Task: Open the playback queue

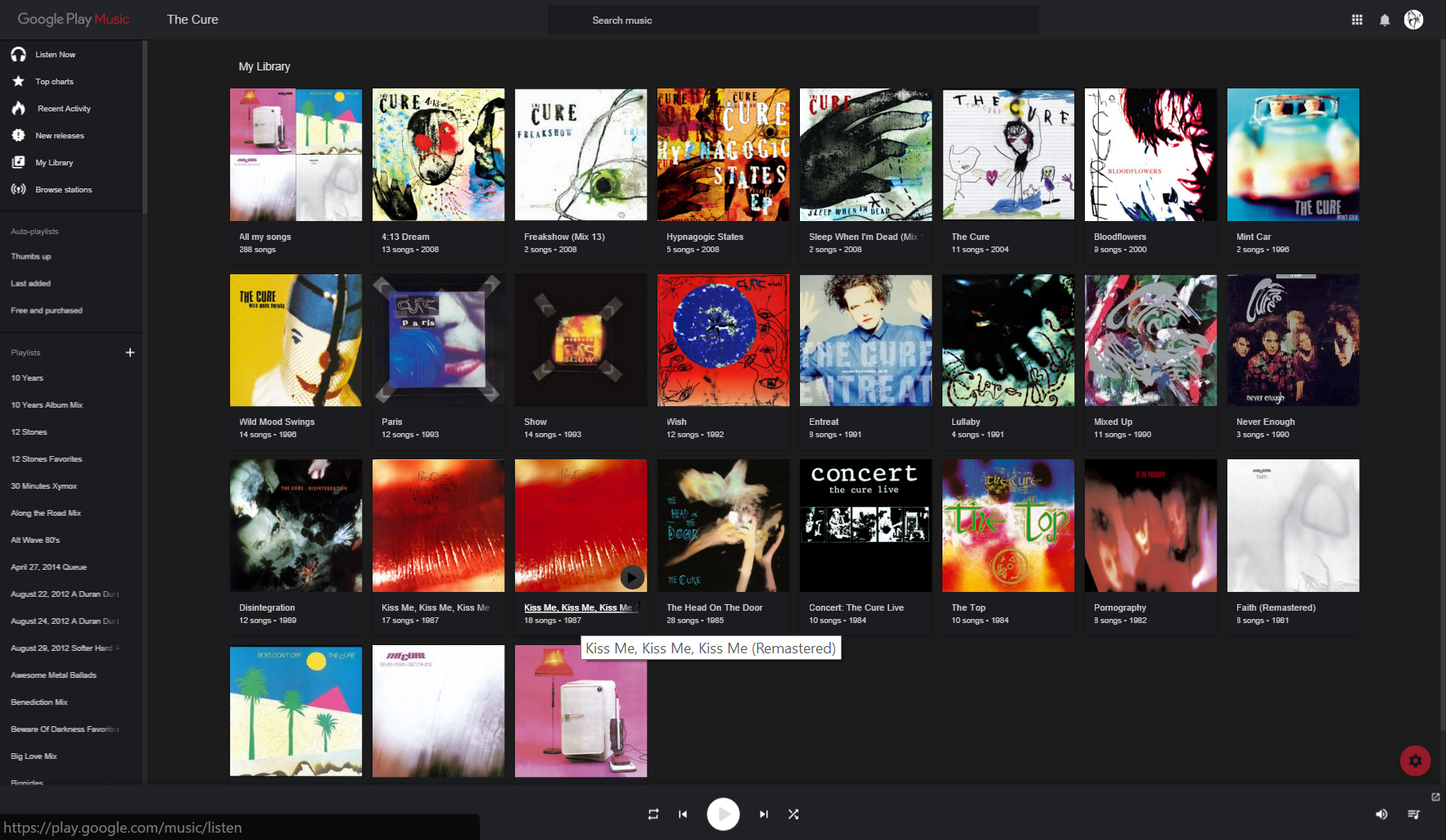Action: [1413, 814]
